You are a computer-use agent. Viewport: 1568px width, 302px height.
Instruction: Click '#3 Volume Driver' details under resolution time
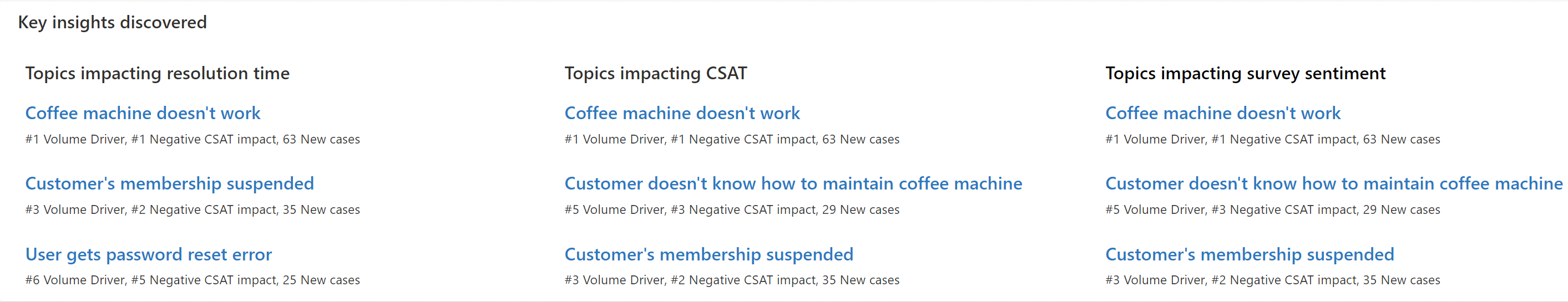click(x=193, y=209)
